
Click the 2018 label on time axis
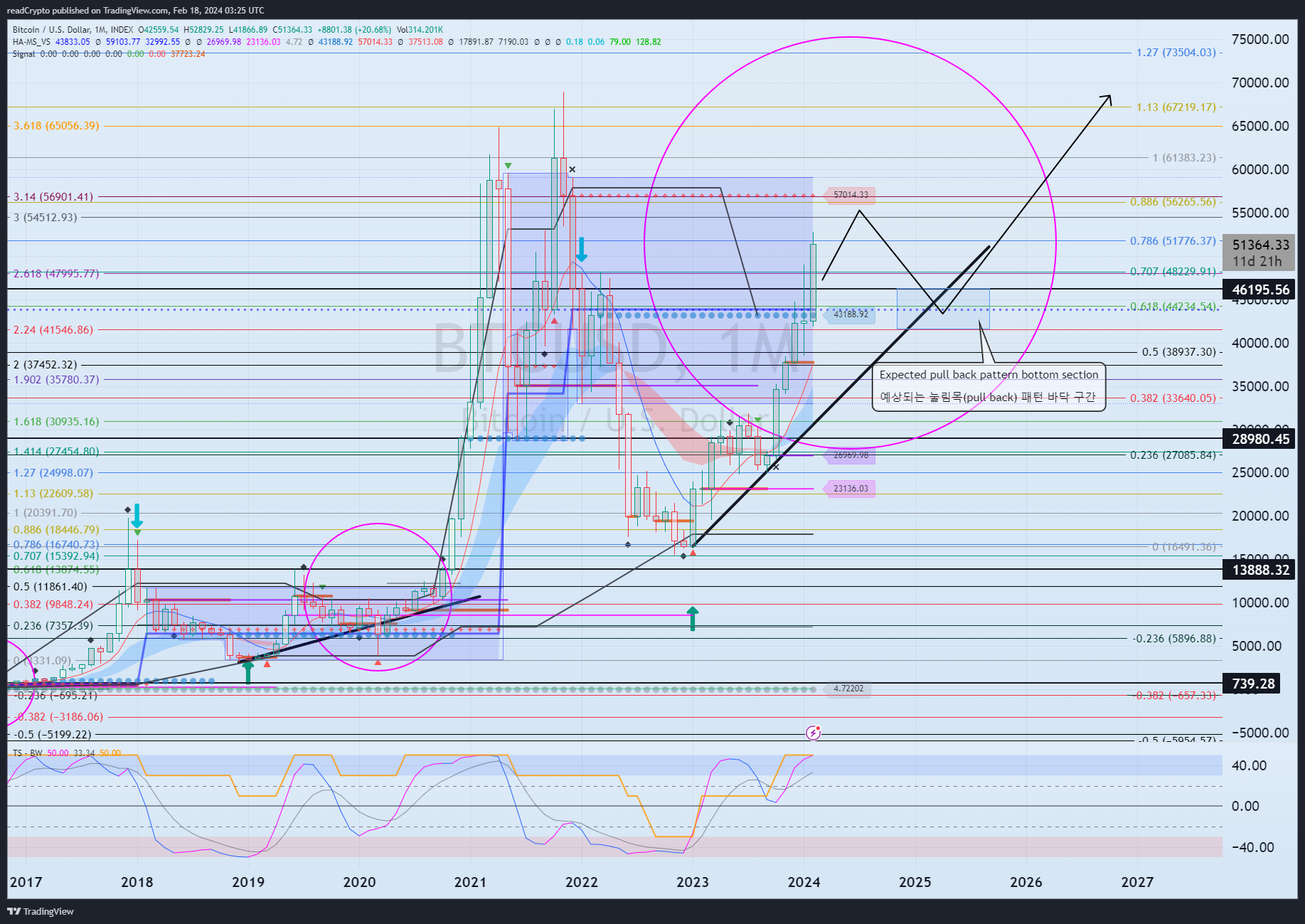click(137, 883)
